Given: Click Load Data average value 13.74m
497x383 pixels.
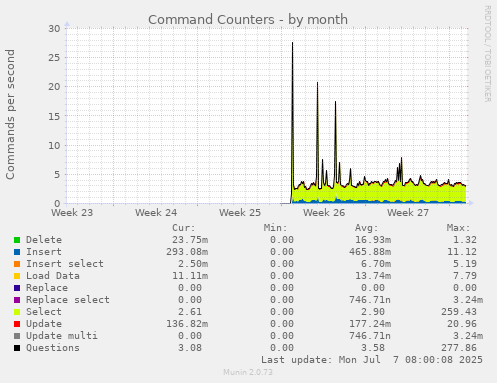Looking at the screenshot, I should point(373,276).
